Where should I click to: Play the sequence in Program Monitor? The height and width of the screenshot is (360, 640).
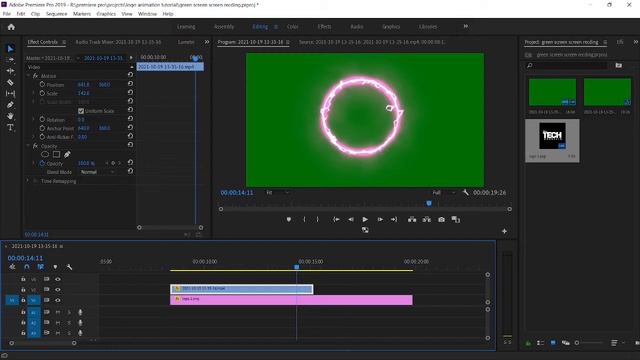tap(365, 220)
